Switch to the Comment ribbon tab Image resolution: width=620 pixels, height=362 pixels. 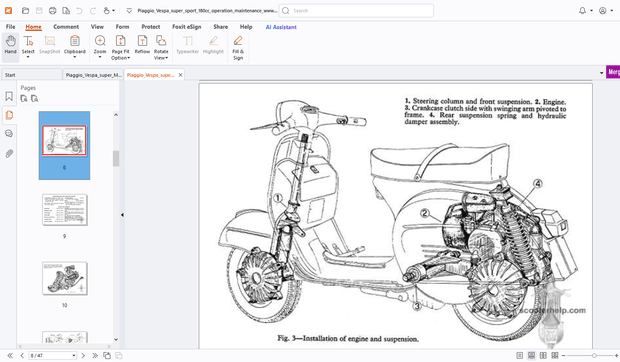click(x=66, y=27)
